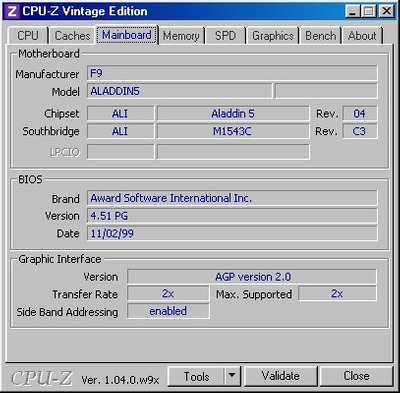Viewport: 400px width, 393px height.
Task: Click the Manufacturer label
Action: point(47,74)
